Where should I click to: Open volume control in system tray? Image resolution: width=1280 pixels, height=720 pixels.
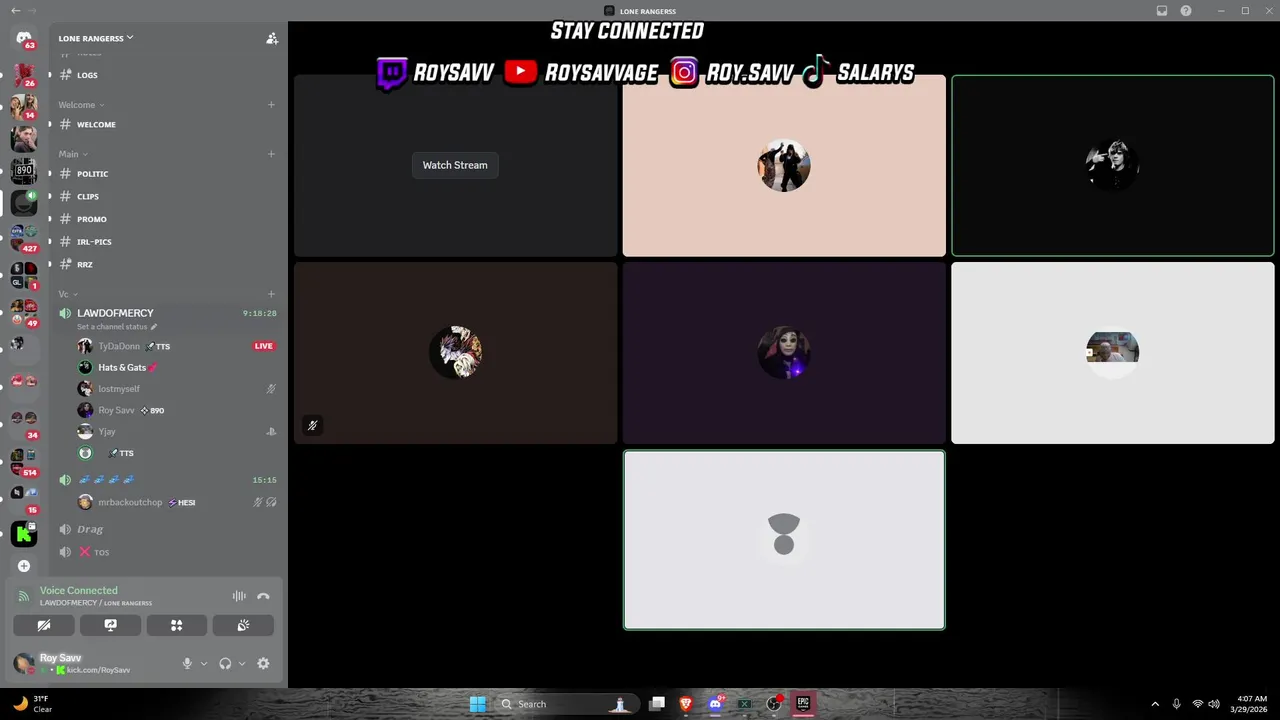pyautogui.click(x=1214, y=704)
